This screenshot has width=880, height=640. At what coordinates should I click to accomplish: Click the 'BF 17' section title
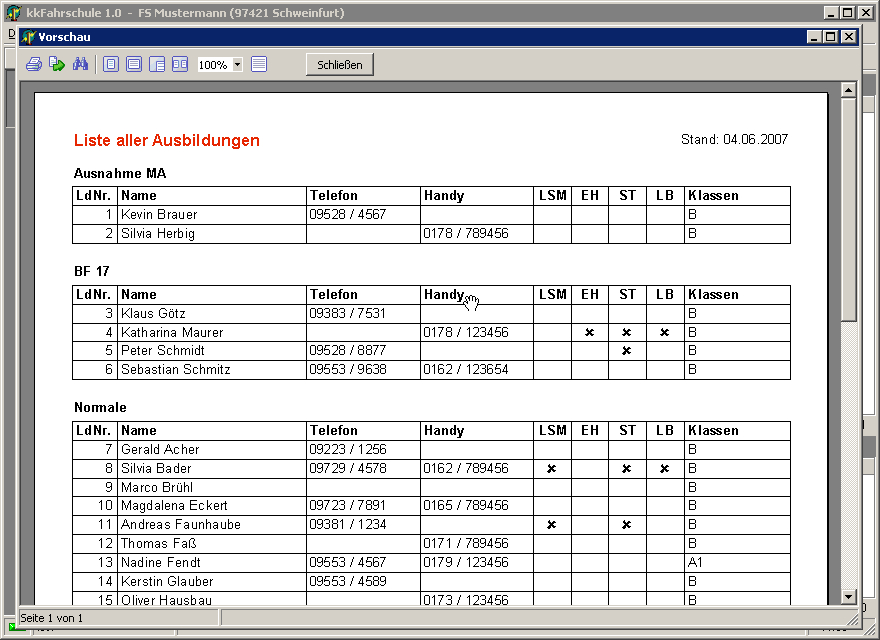point(91,272)
